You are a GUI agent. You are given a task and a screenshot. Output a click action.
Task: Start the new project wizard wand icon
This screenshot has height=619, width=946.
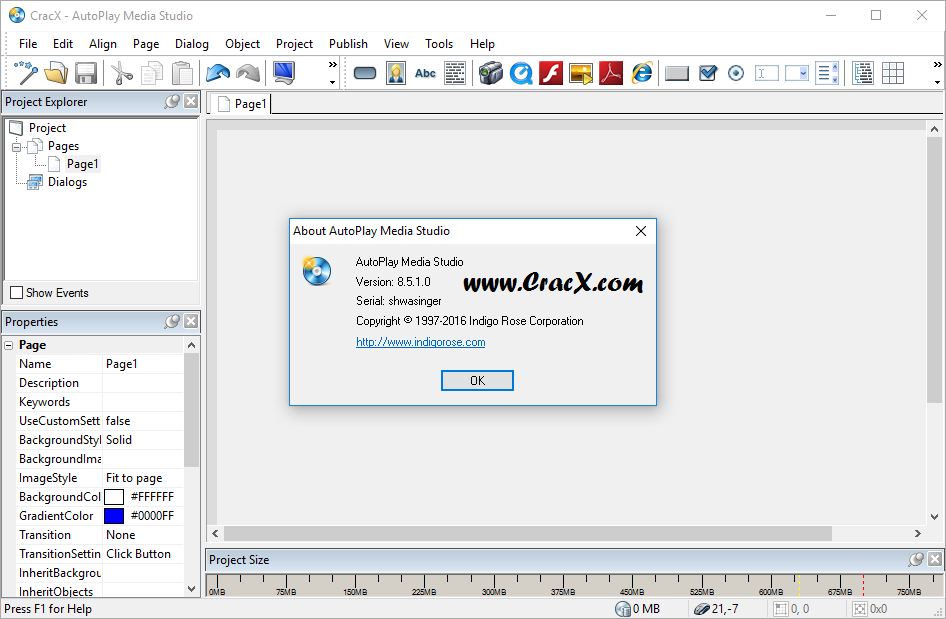point(26,73)
